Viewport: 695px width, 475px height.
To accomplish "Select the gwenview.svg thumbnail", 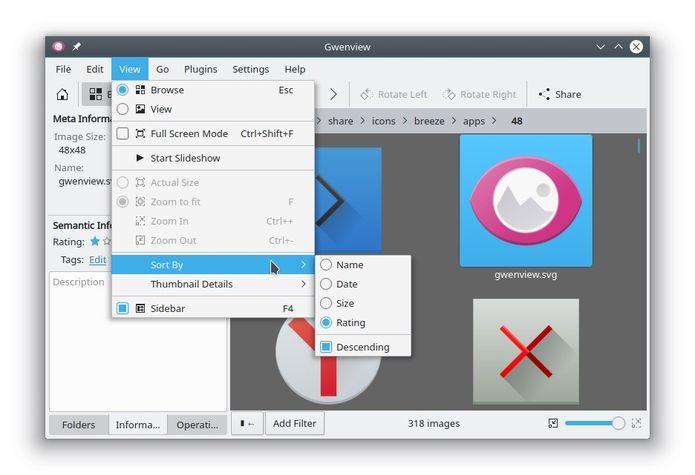I will [x=526, y=201].
